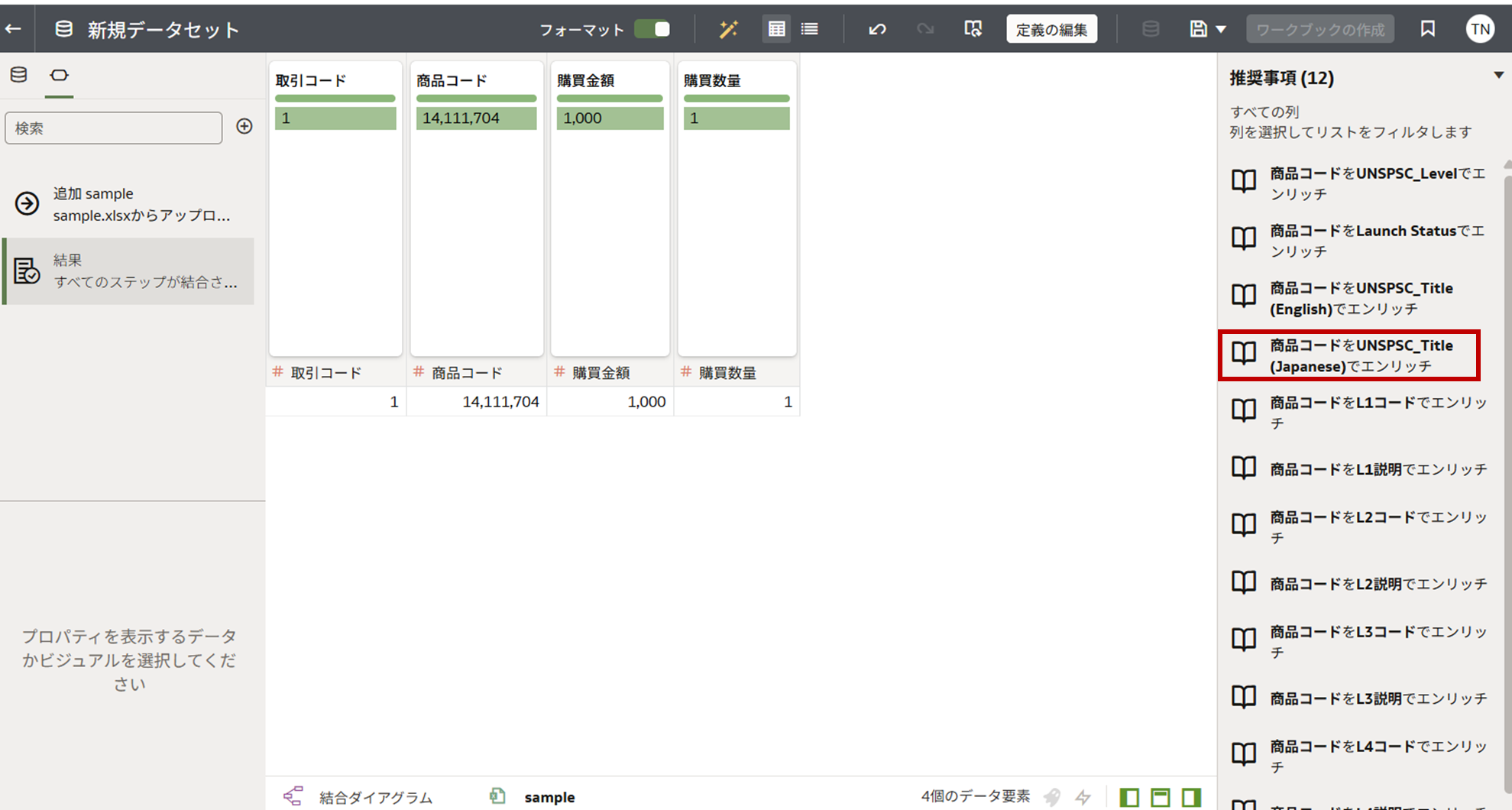The width and height of the screenshot is (1512, 810).
Task: Click the greyed database icon in toolbar
Action: (x=1150, y=29)
